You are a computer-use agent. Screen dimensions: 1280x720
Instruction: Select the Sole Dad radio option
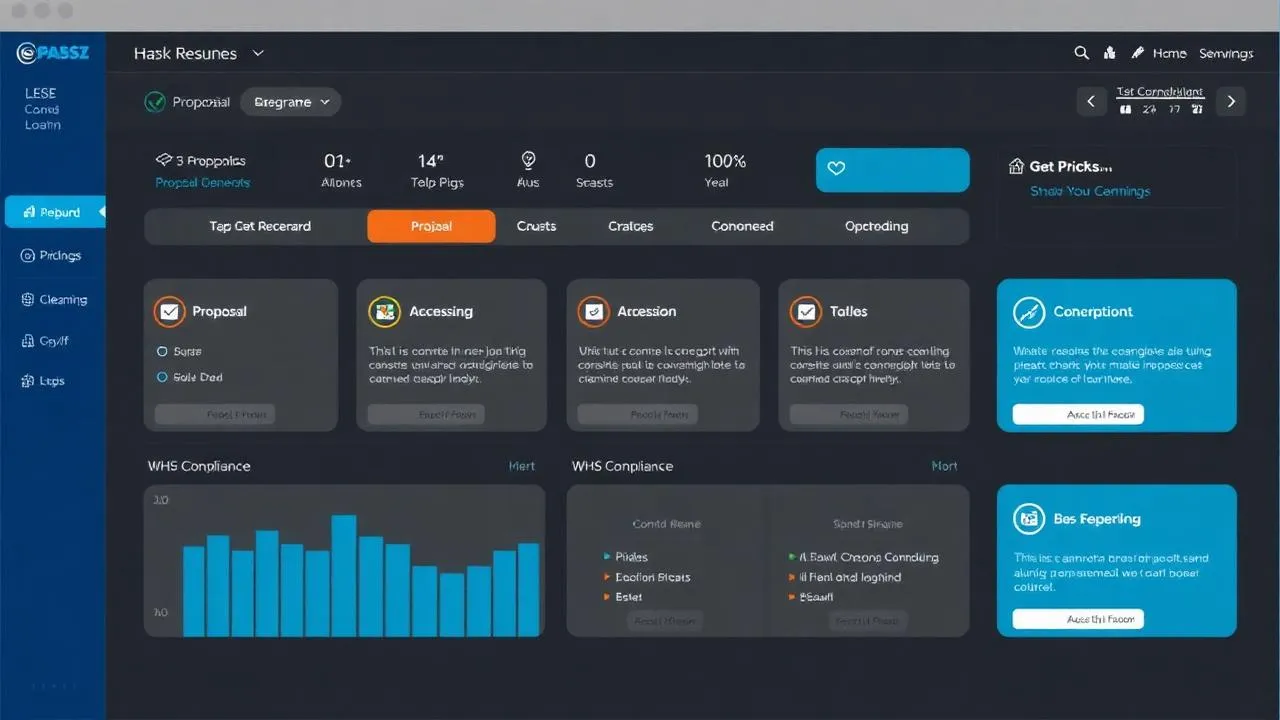tap(162, 377)
